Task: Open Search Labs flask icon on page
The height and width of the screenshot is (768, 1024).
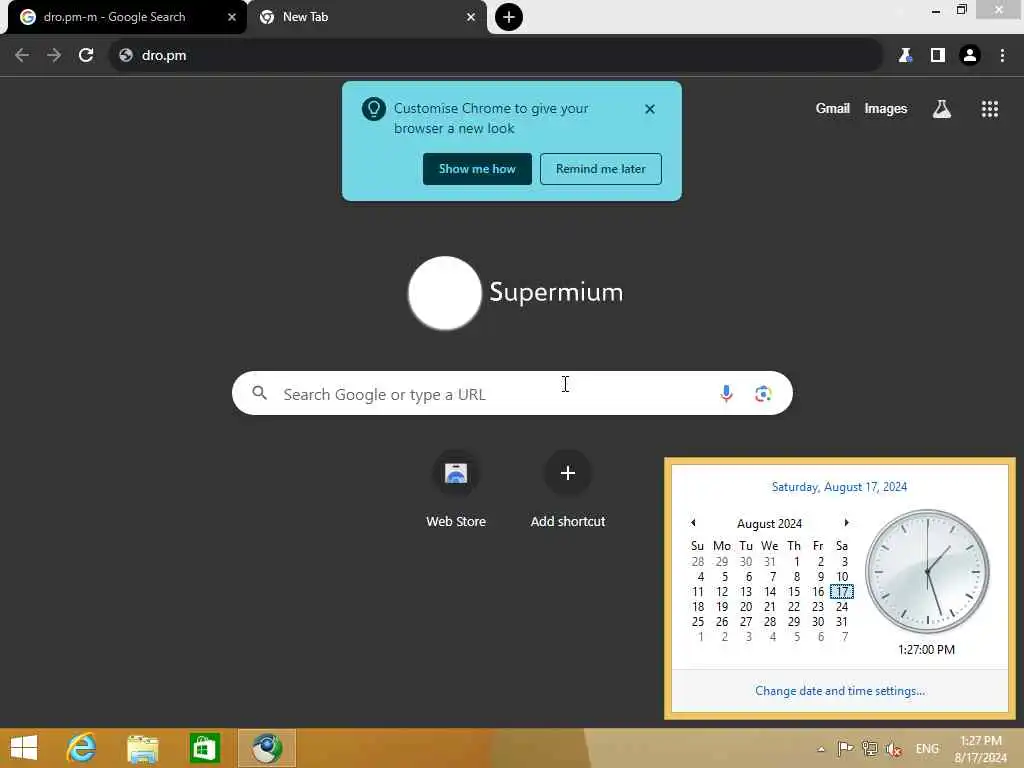Action: click(x=942, y=109)
